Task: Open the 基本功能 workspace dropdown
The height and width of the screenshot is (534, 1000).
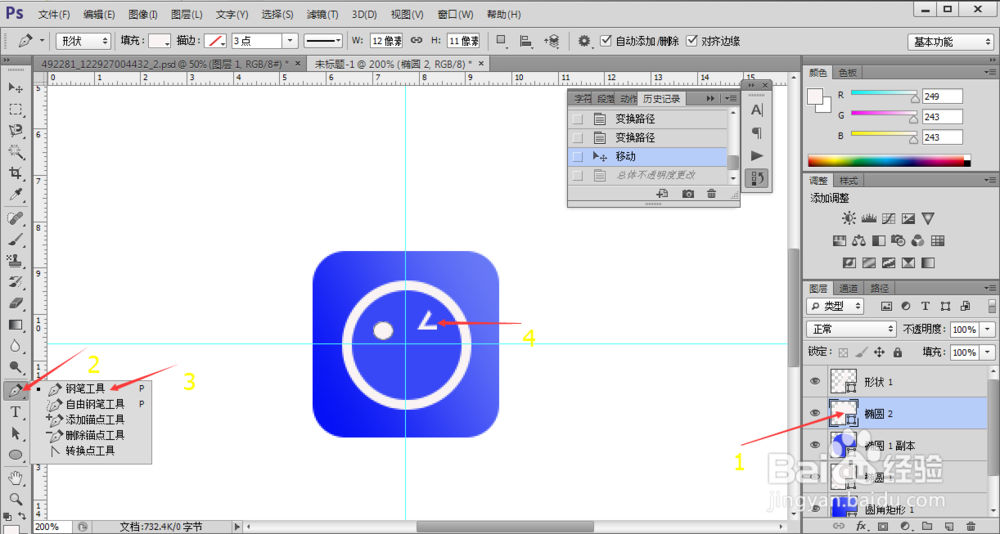Action: click(x=950, y=42)
